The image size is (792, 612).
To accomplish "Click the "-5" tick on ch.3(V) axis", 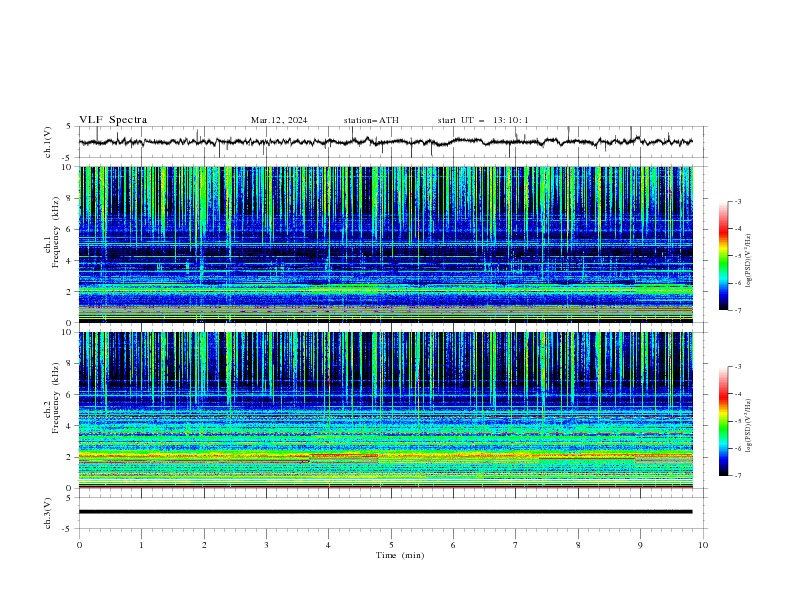I will 68,529.
